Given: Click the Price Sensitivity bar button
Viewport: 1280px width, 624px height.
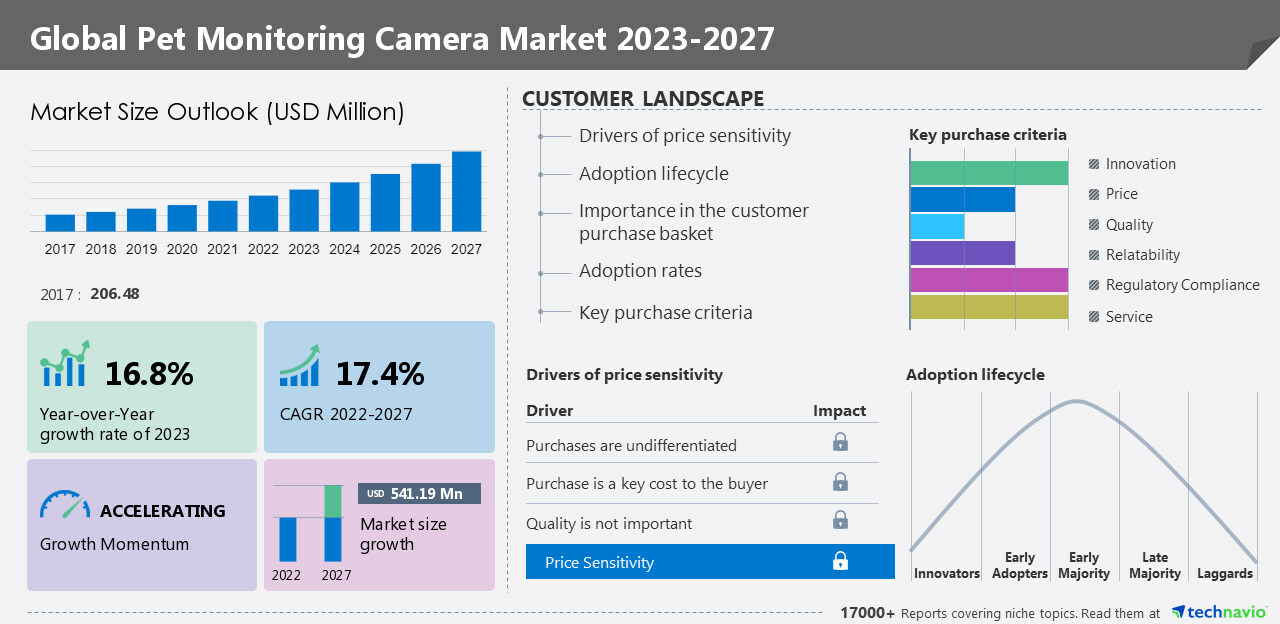Looking at the screenshot, I should coord(710,561).
